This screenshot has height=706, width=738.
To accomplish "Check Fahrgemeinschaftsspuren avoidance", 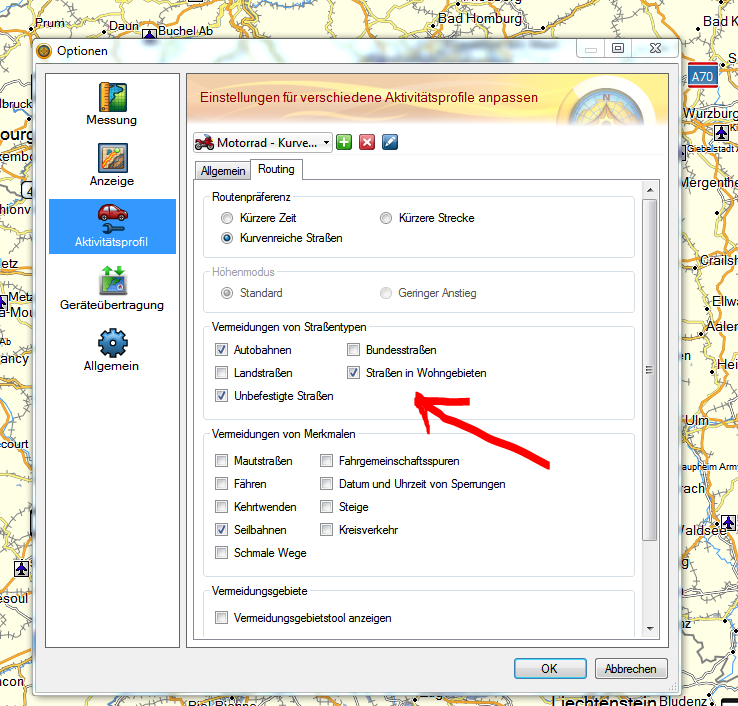I will 326,461.
